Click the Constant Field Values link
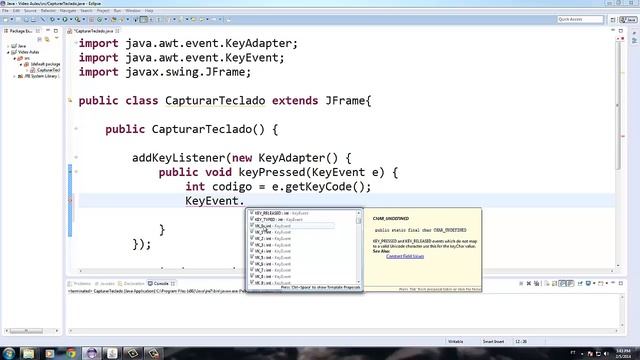Viewport: 640px width, 360px height. click(405, 256)
